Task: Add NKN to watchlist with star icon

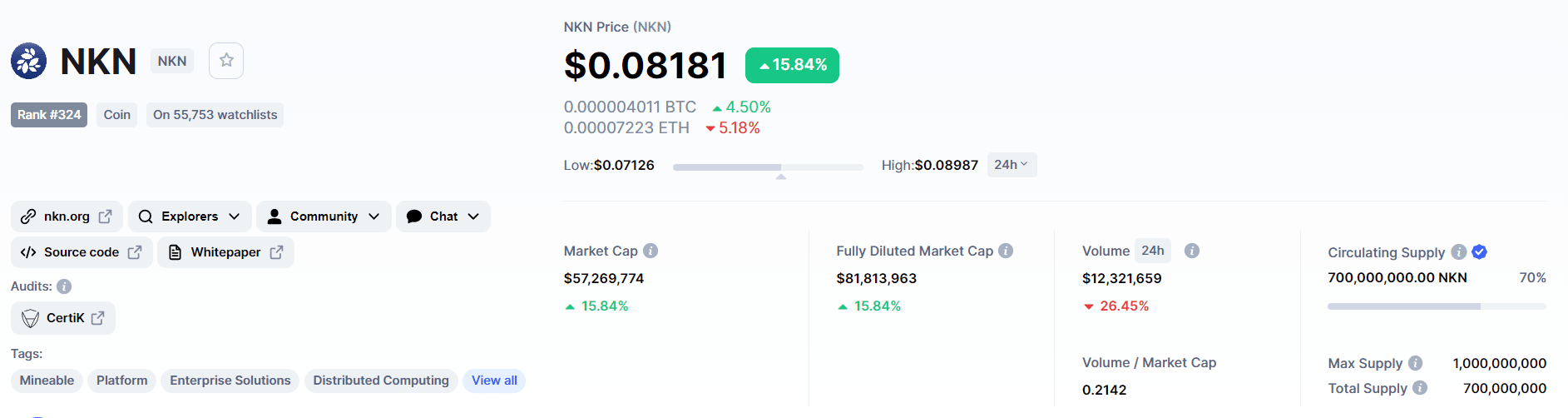Action: coord(226,61)
